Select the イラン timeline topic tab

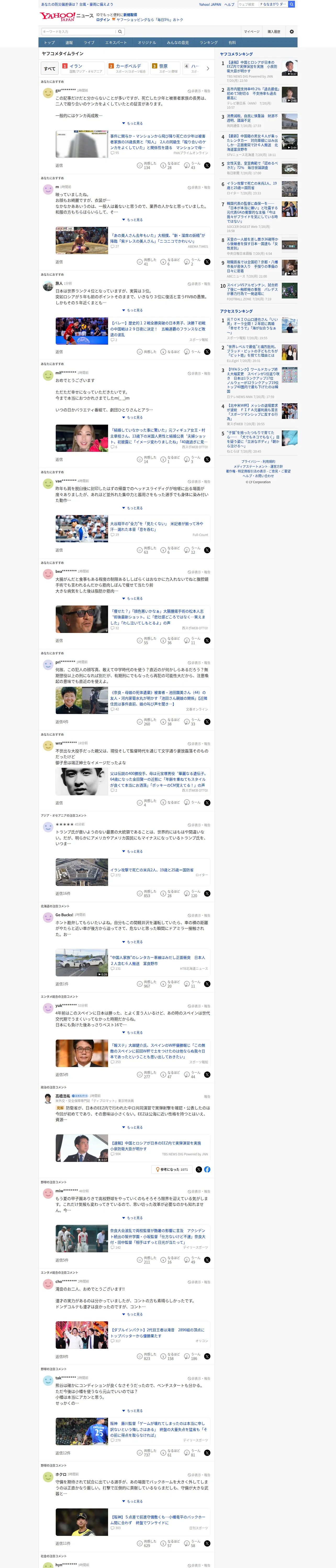click(x=82, y=68)
